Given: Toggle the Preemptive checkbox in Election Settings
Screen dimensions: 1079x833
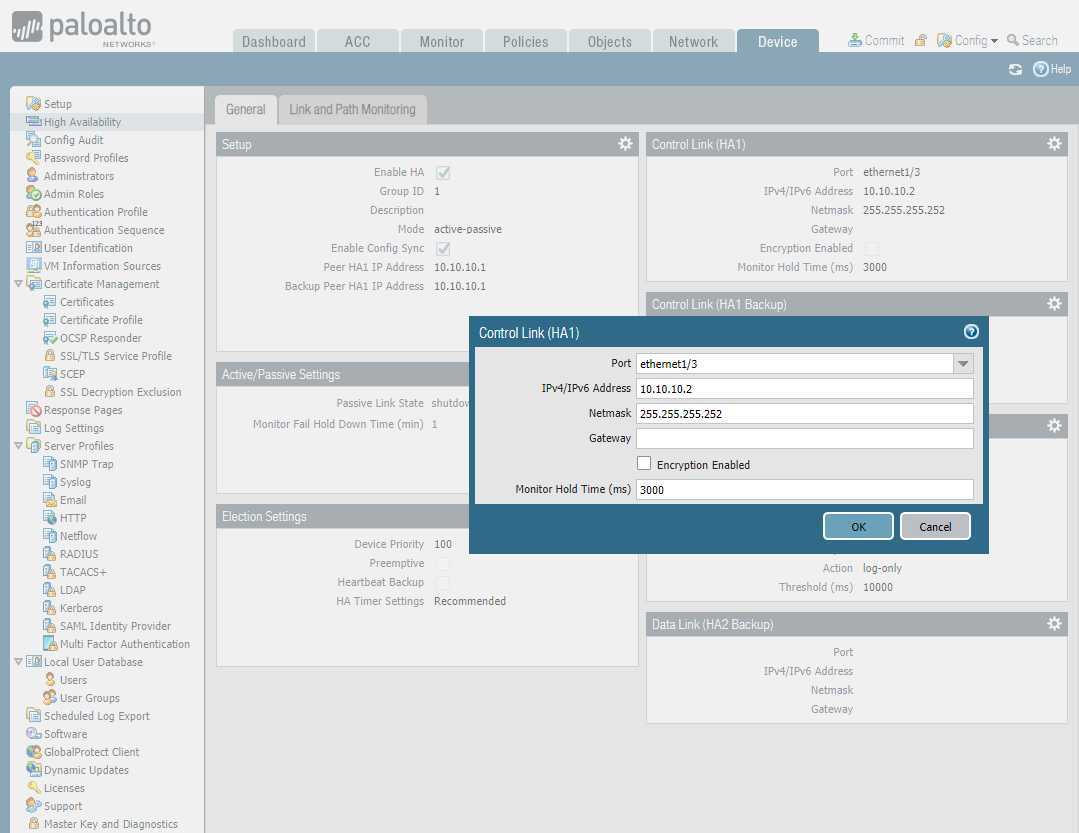Looking at the screenshot, I should [x=442, y=564].
